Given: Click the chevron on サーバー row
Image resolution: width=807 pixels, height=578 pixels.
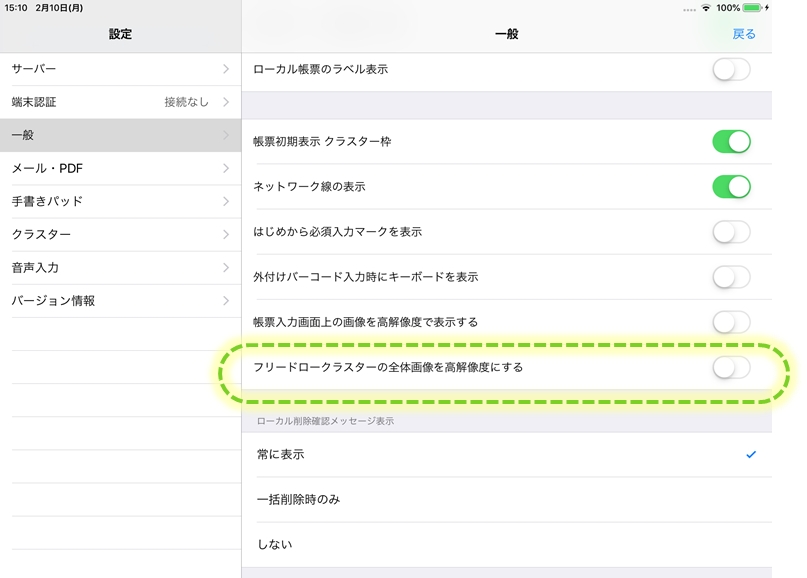Looking at the screenshot, I should point(226,69).
